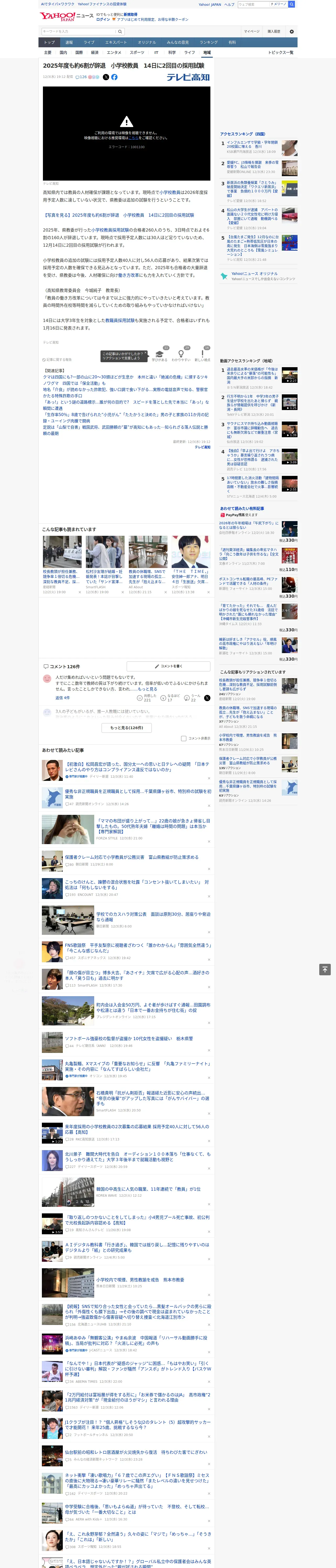Open the エキスパート navigation tab
The height and width of the screenshot is (1568, 336).
point(116,43)
